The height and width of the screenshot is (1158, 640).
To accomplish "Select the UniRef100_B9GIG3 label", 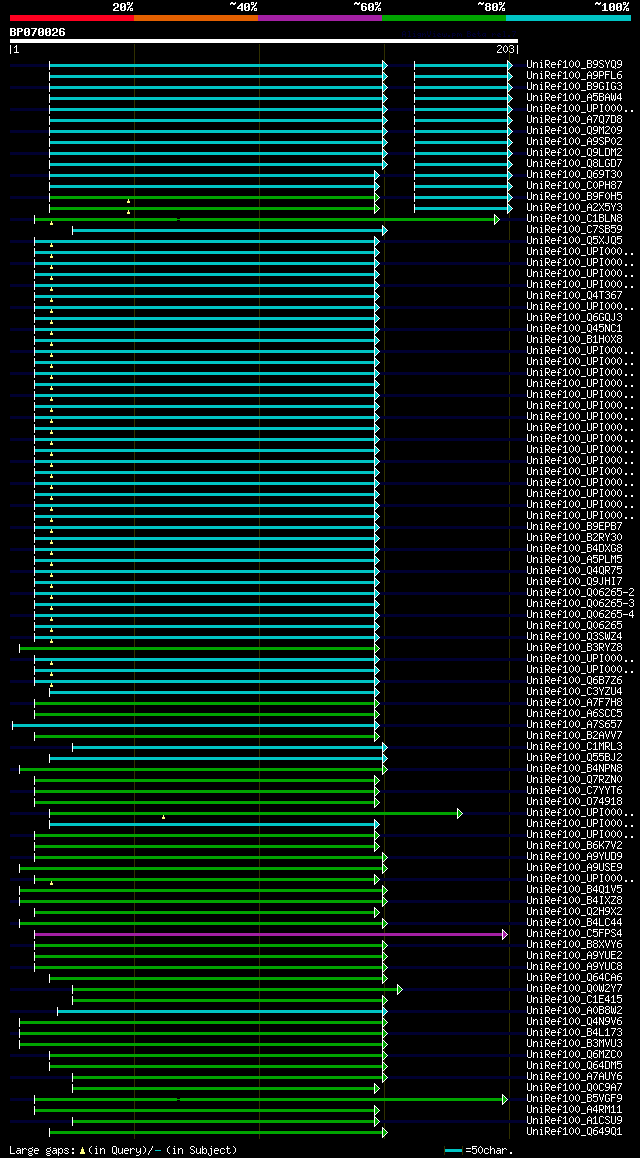I will coord(574,86).
